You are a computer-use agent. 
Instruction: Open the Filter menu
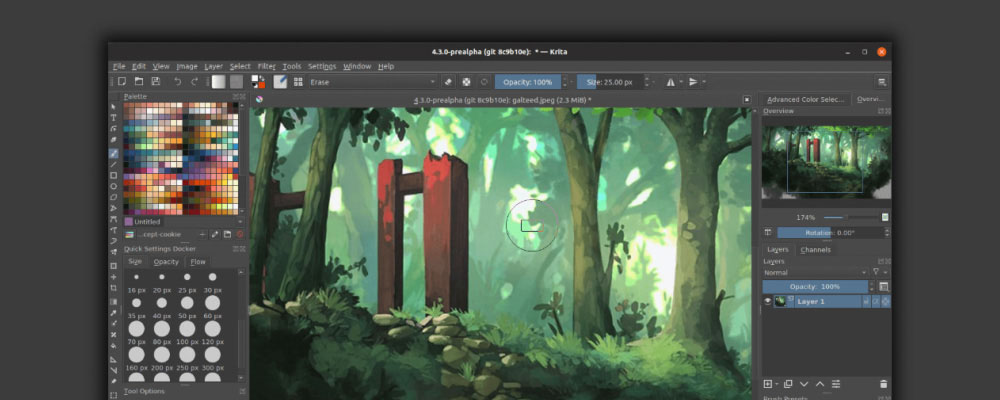(266, 66)
